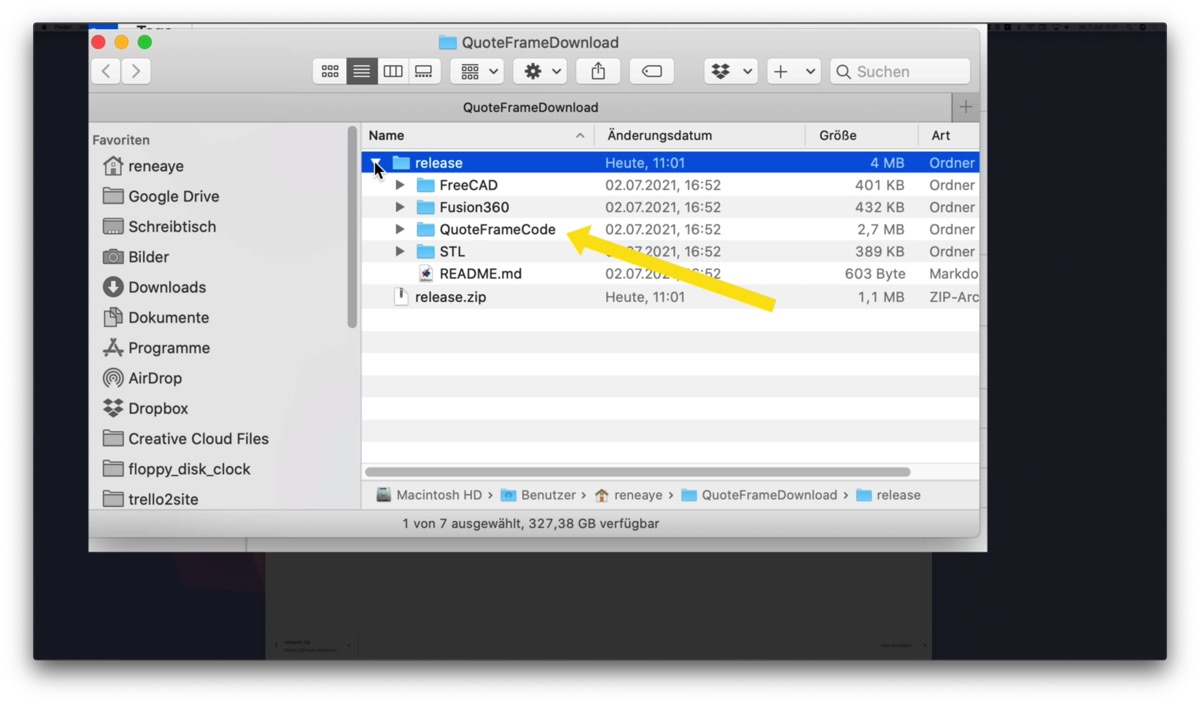Click Benutzer in path bar
Screen dimensions: 1200x704
click(538, 495)
